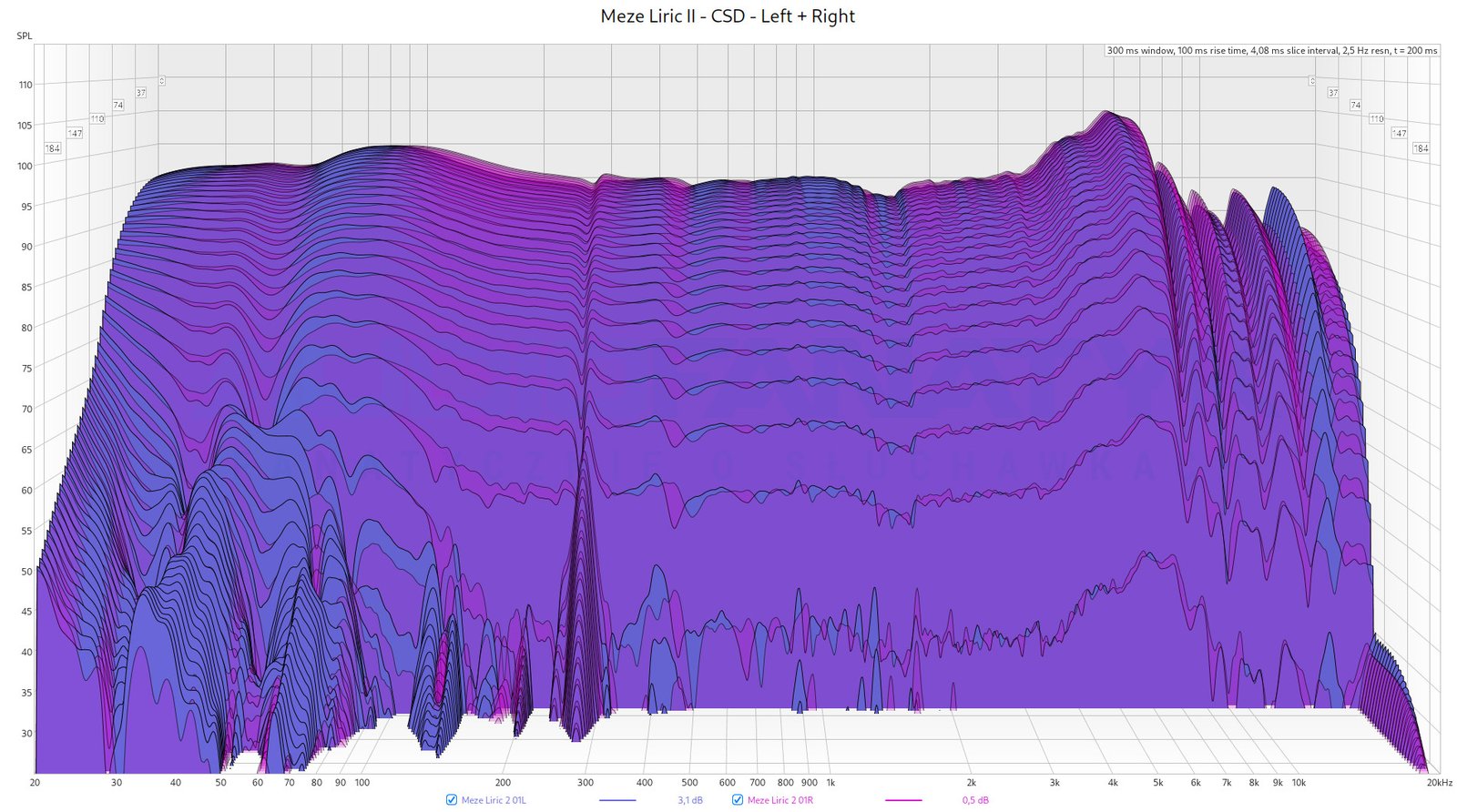This screenshot has height=812, width=1457.
Task: Uncheck the Meze Liric 2 01R trace checkbox
Action: [738, 800]
